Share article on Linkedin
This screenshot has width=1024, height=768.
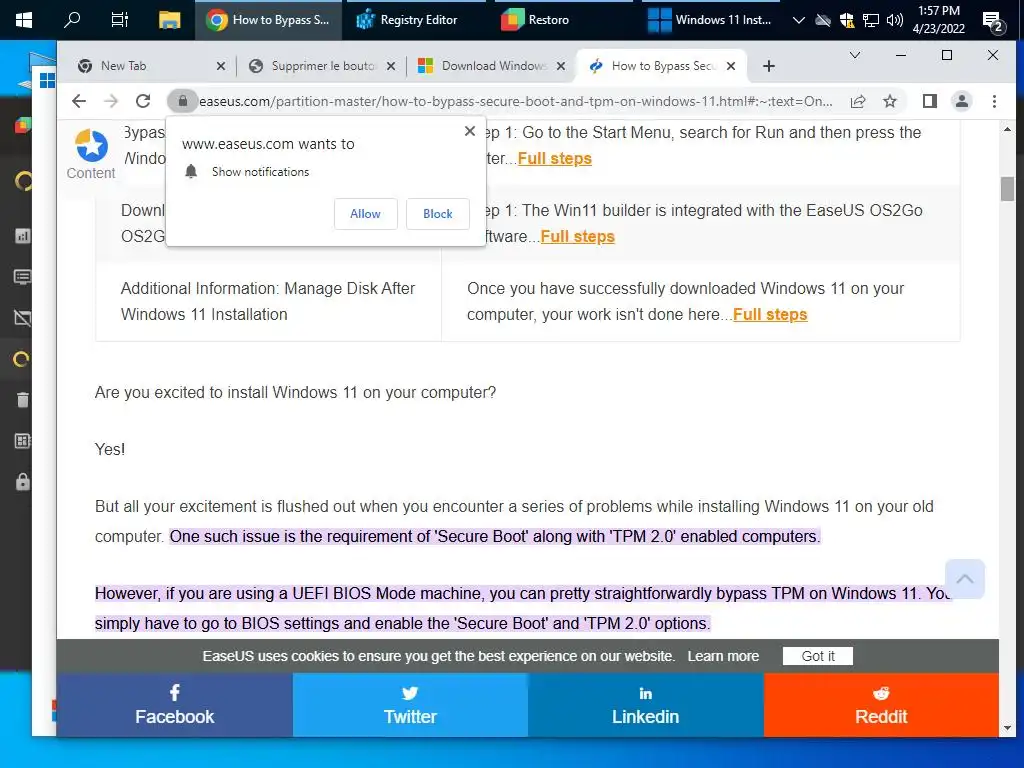click(x=645, y=705)
